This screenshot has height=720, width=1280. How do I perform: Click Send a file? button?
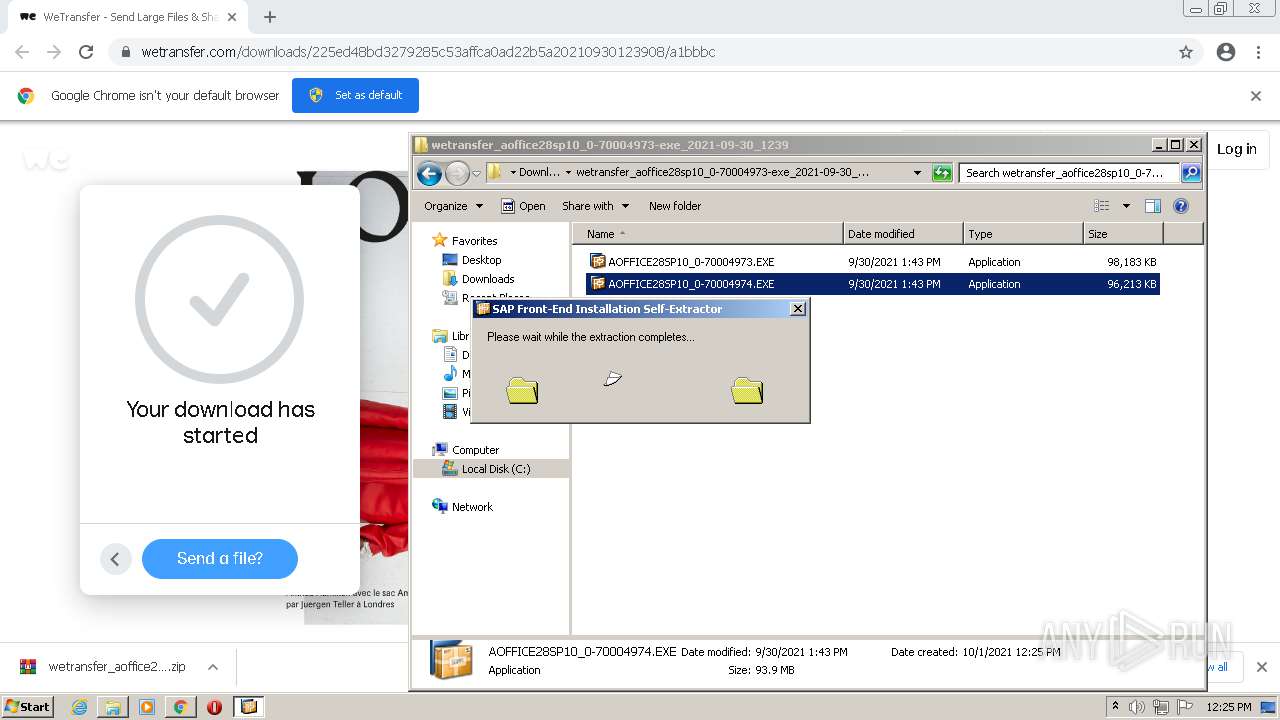pos(220,559)
